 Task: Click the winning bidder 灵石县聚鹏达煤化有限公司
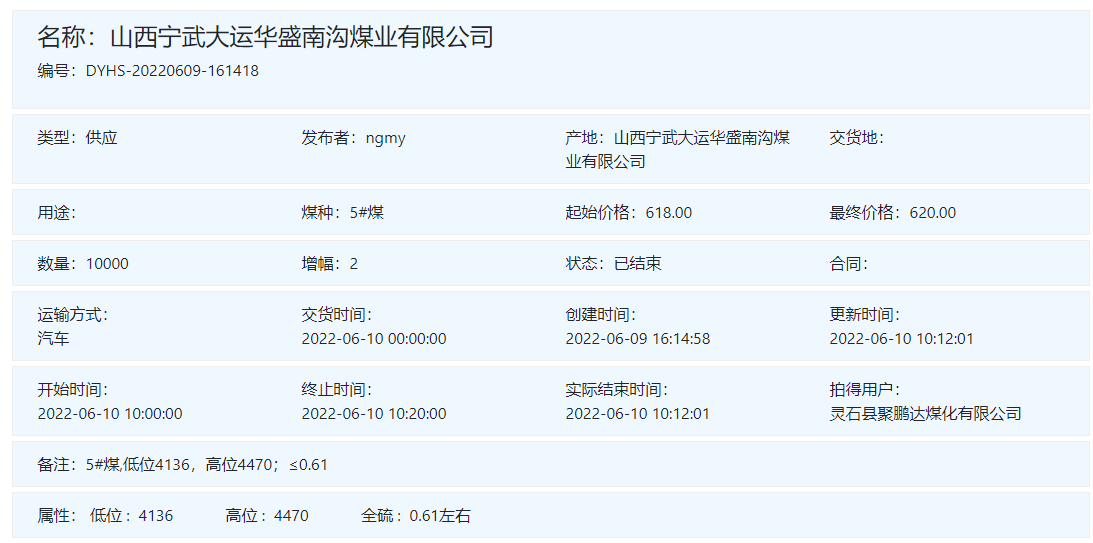(925, 413)
